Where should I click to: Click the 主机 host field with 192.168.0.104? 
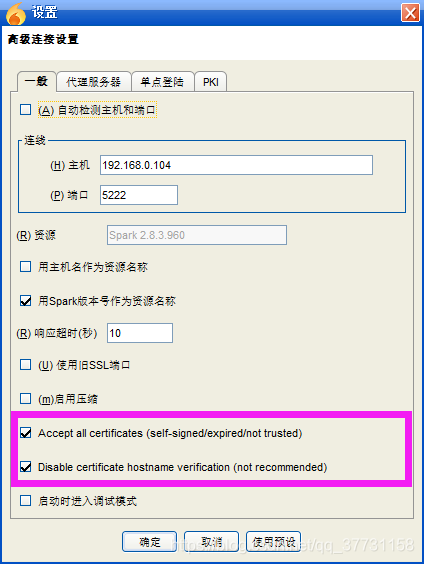[x=236, y=165]
